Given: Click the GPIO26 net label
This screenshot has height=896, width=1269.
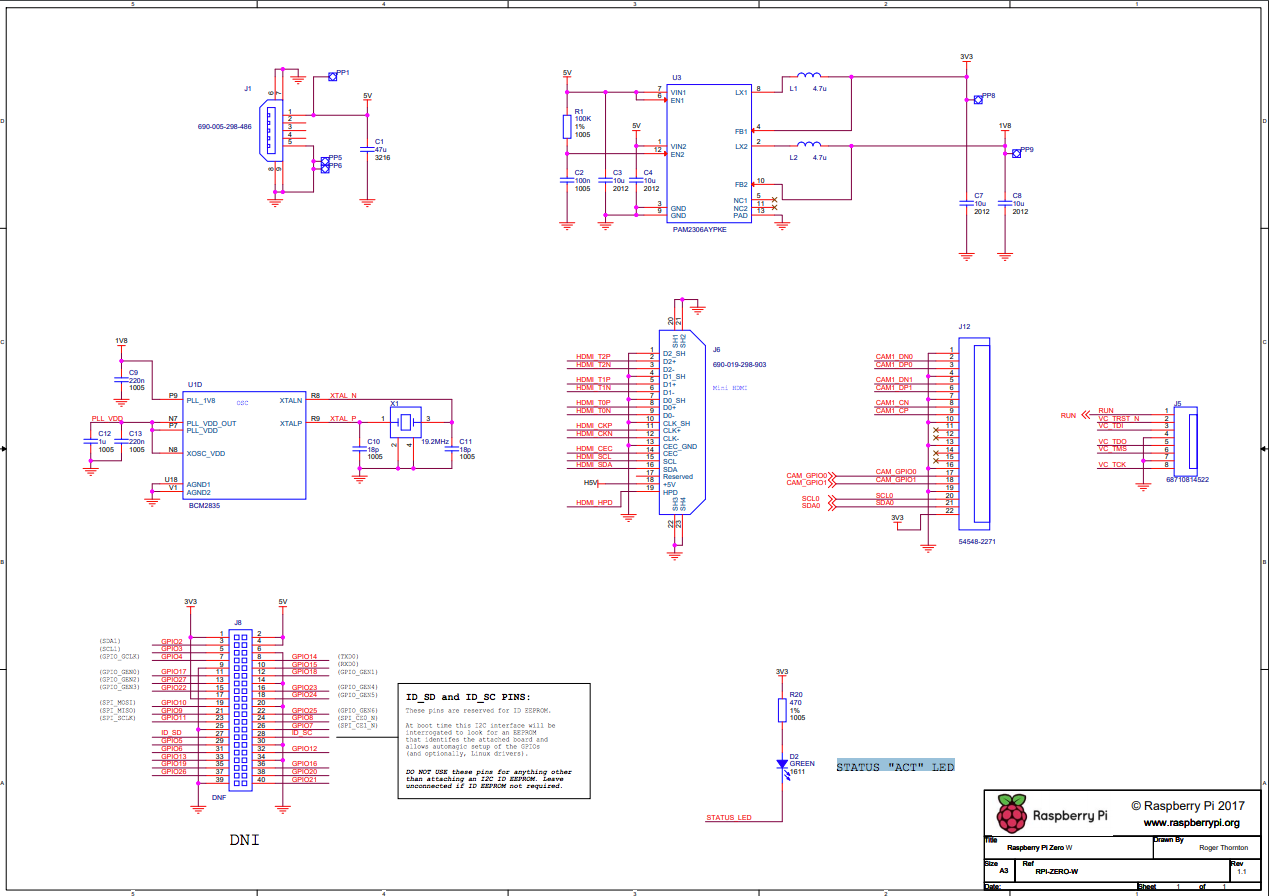Looking at the screenshot, I should [x=174, y=771].
